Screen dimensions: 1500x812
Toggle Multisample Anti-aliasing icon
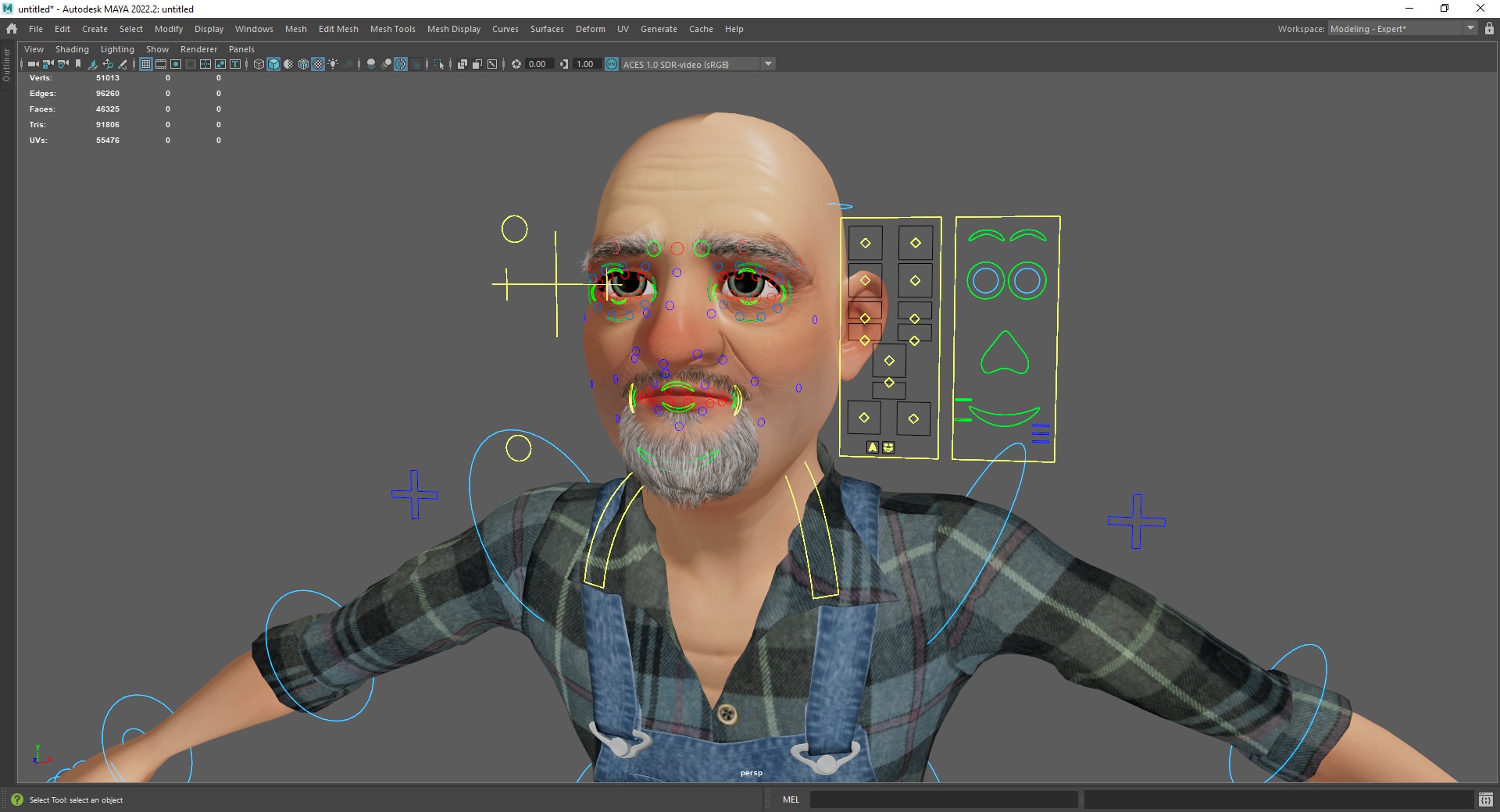401,64
